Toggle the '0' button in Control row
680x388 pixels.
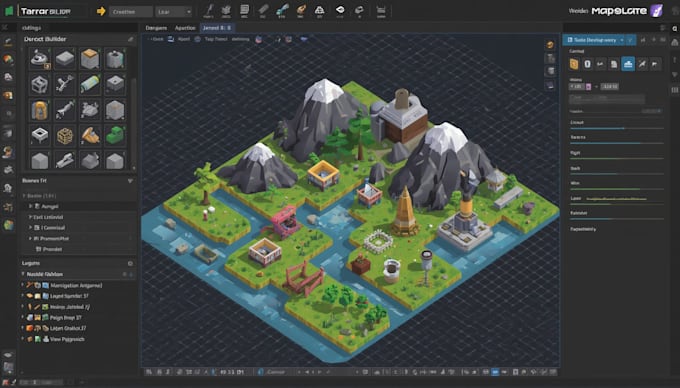(587, 64)
